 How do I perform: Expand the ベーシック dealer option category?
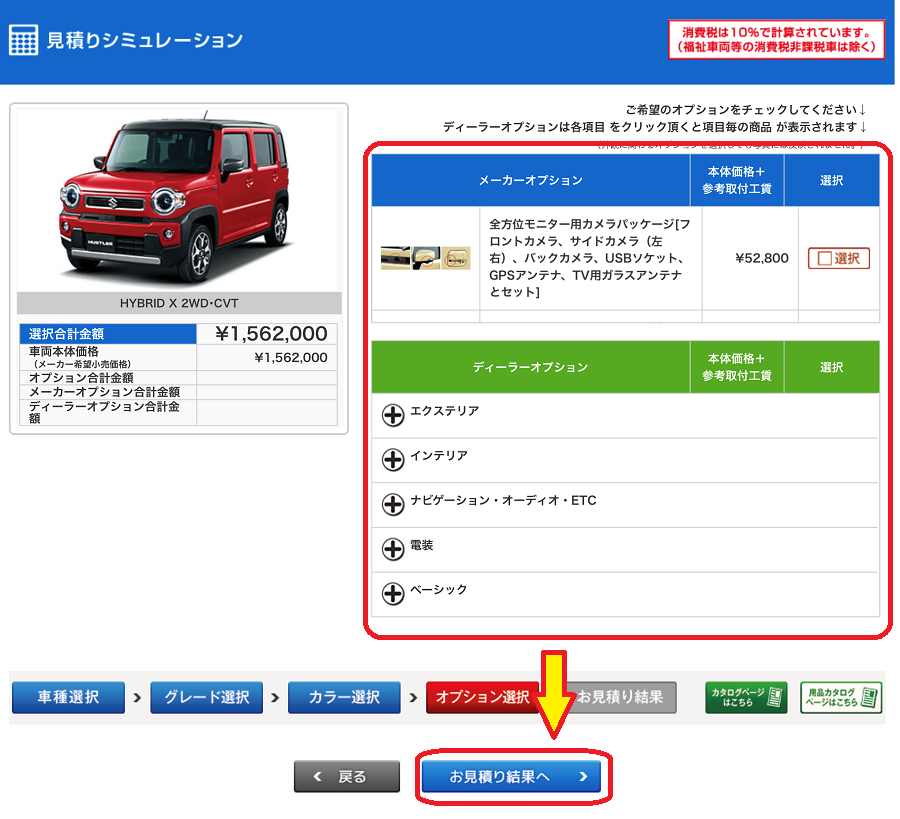click(393, 594)
